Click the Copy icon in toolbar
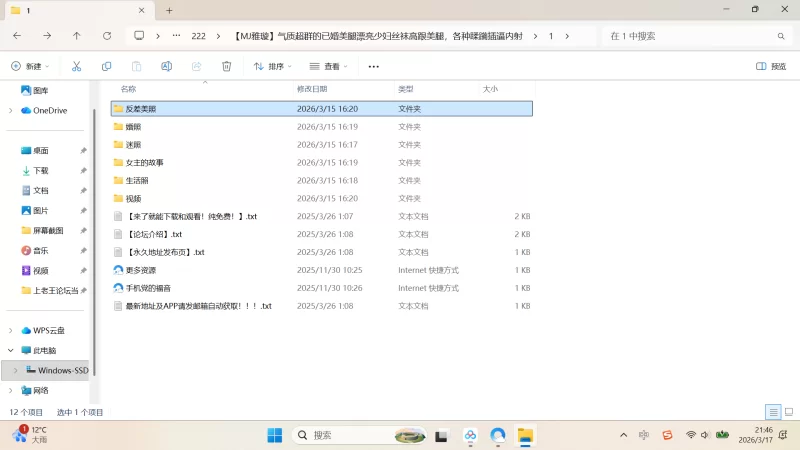Viewport: 800px width, 450px height. point(106,66)
